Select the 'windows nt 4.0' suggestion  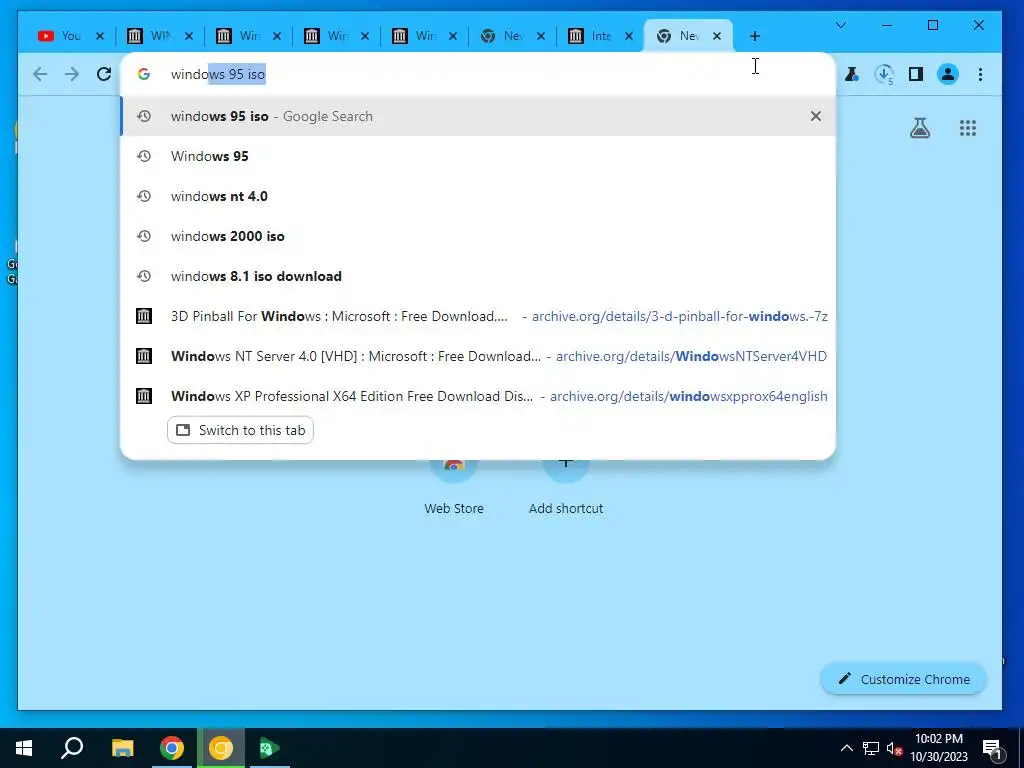click(478, 196)
